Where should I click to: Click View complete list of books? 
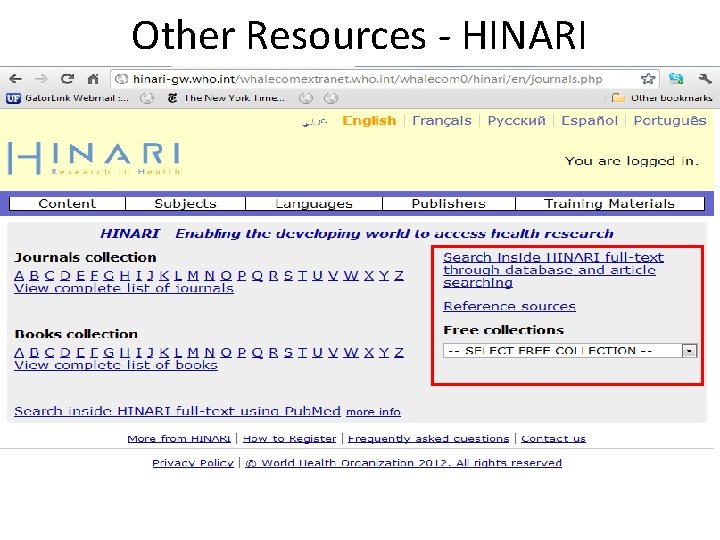point(116,365)
